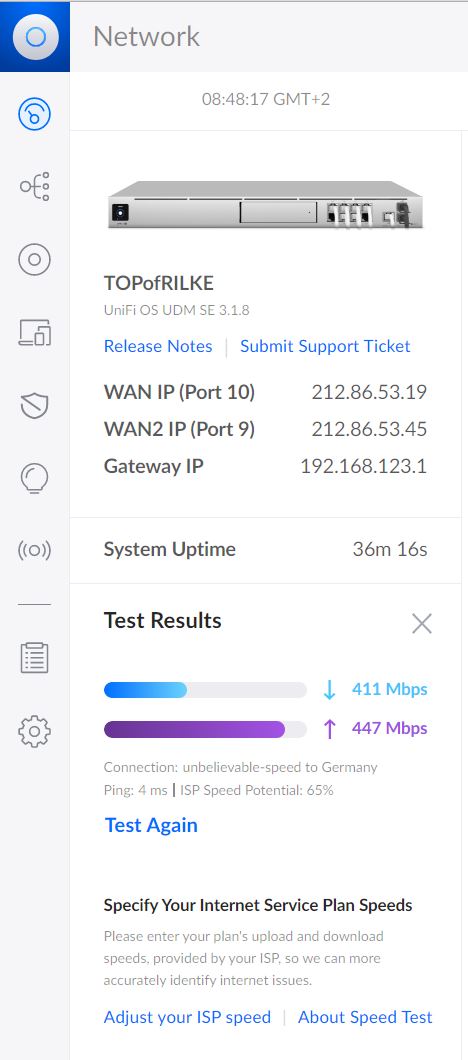Screen dimensions: 468x1060
Task: Open the Settings gear icon
Action: pos(34,731)
